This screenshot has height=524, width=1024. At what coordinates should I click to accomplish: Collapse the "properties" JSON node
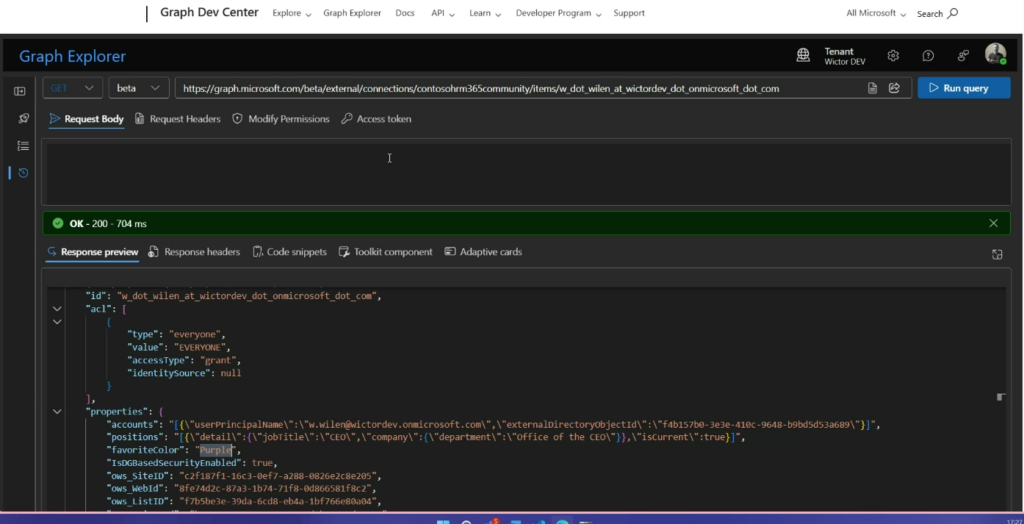[57, 412]
